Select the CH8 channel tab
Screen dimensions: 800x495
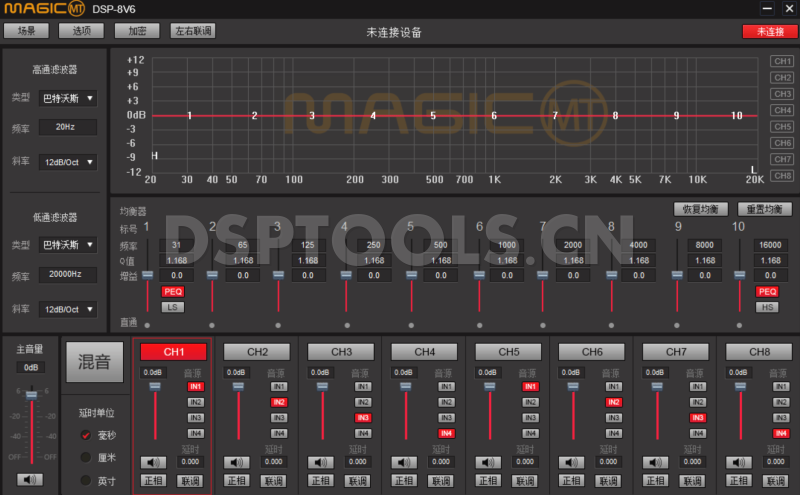pyautogui.click(x=759, y=352)
